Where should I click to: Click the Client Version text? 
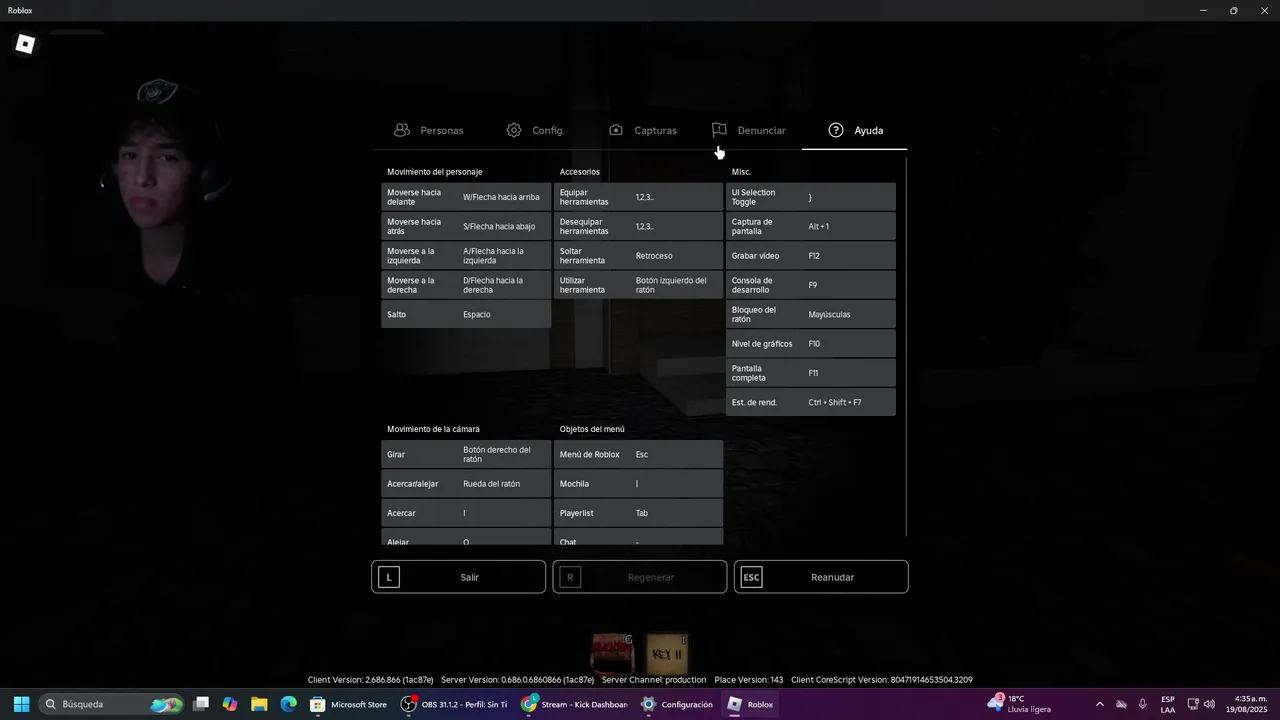(x=369, y=680)
